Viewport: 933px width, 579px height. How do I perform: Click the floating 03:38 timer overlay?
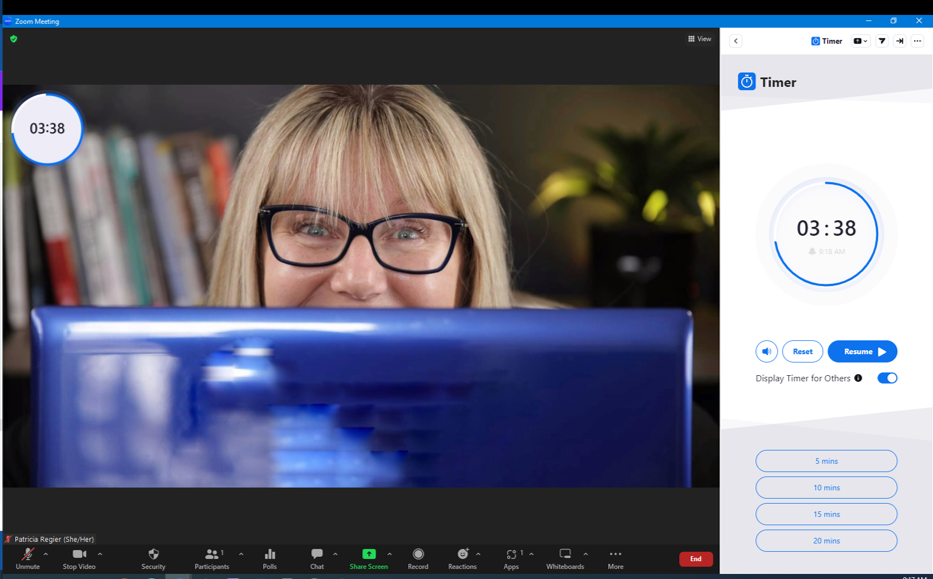(47, 129)
